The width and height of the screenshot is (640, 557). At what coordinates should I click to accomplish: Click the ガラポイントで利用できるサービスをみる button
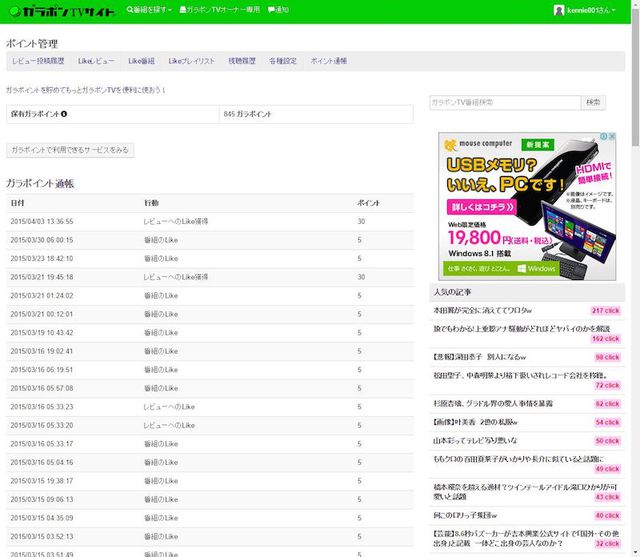point(70,150)
